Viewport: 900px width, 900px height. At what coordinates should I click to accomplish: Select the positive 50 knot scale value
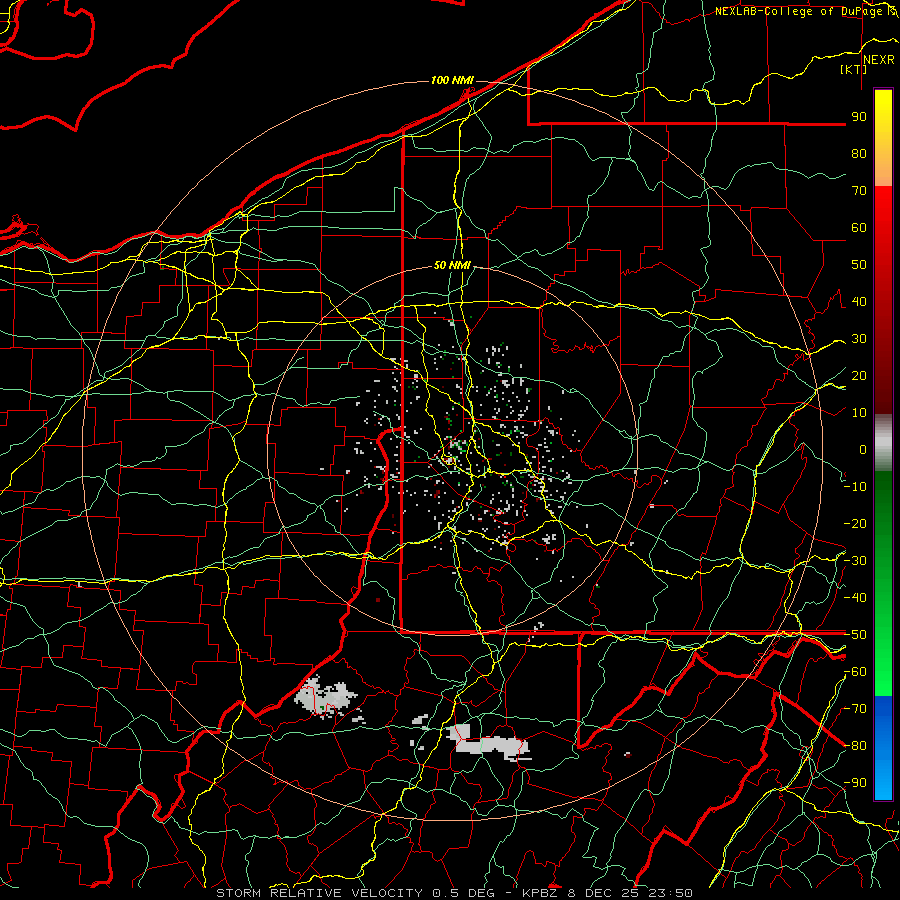pyautogui.click(x=859, y=265)
